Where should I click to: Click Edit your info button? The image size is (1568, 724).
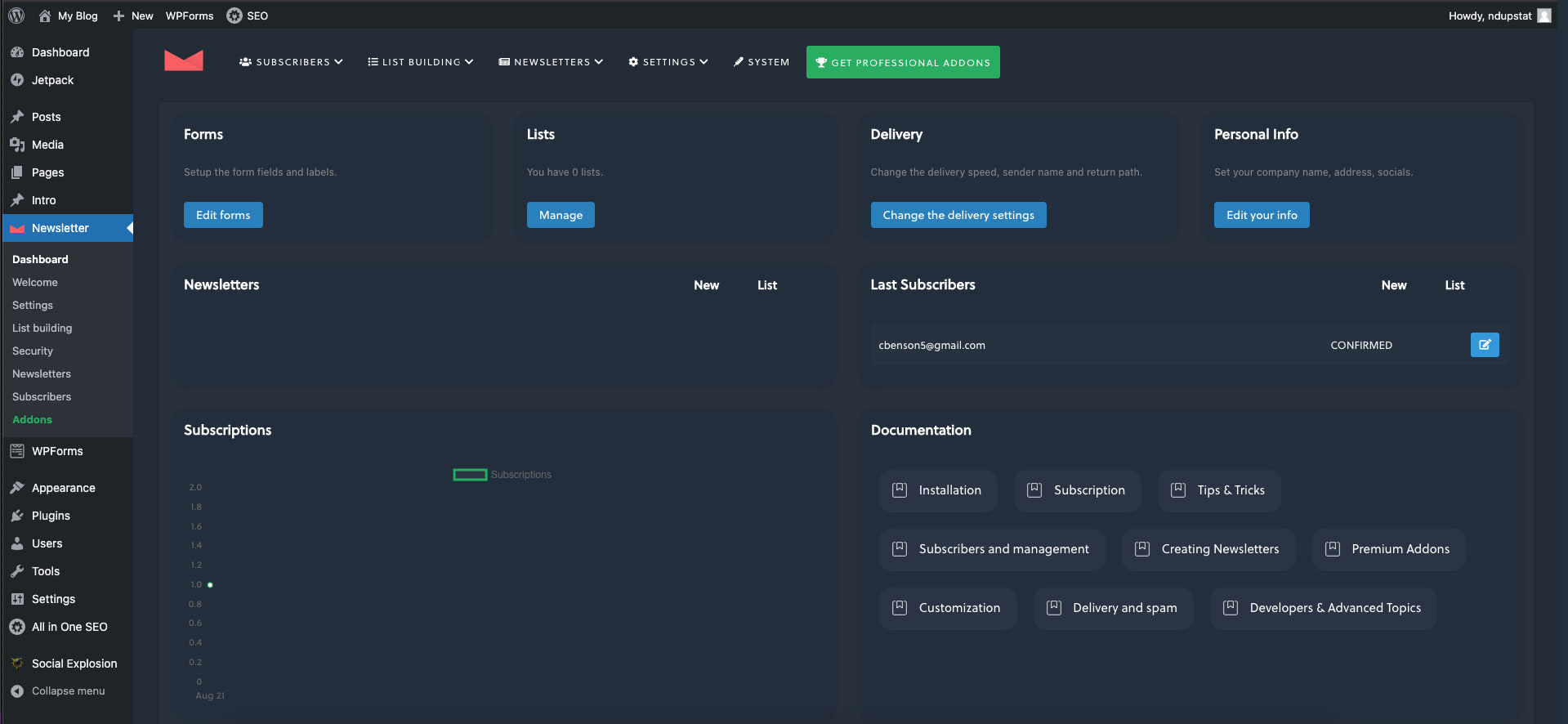pos(1262,215)
